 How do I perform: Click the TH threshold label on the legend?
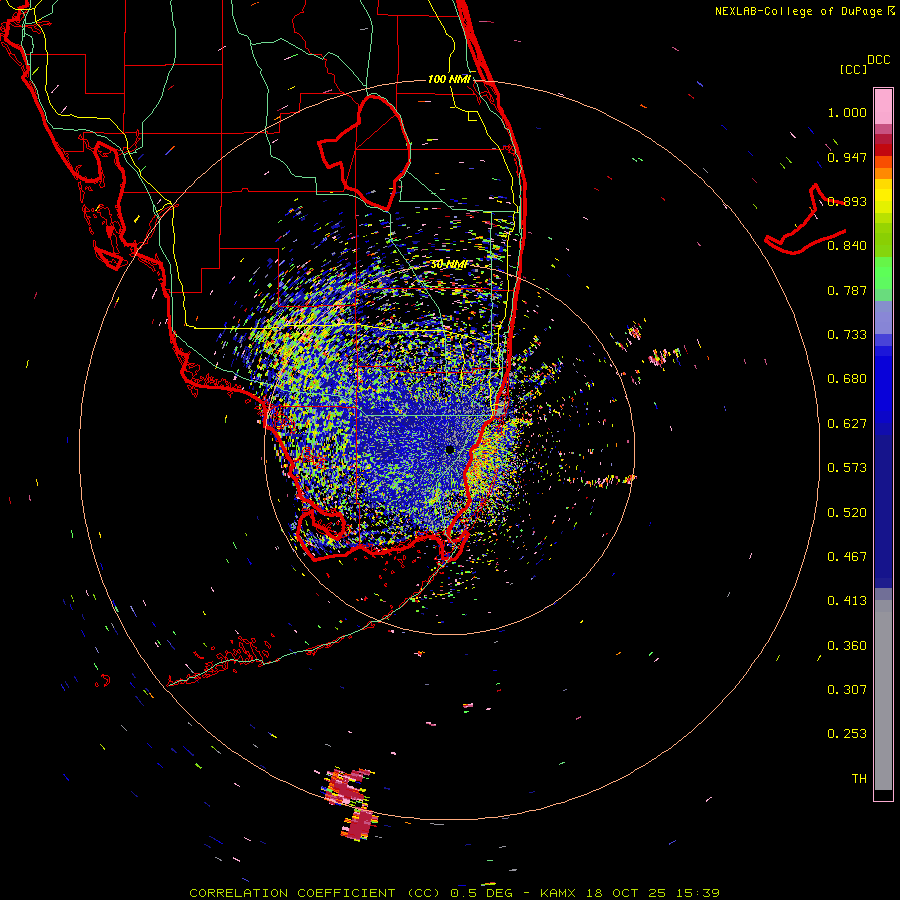coord(859,779)
